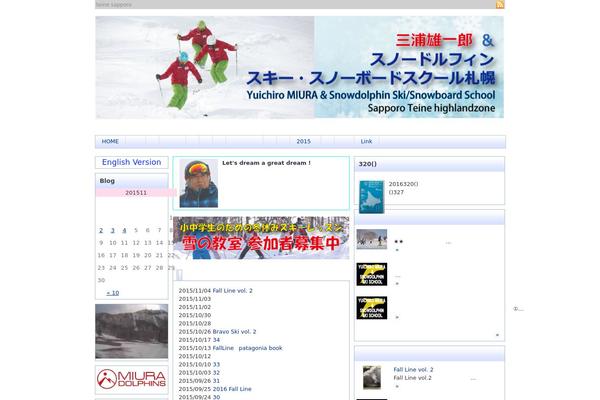Viewport: 600px width, 400px height.
Task: Click the first Snowdolphin Ski School logo thumbnail
Action: point(372,274)
